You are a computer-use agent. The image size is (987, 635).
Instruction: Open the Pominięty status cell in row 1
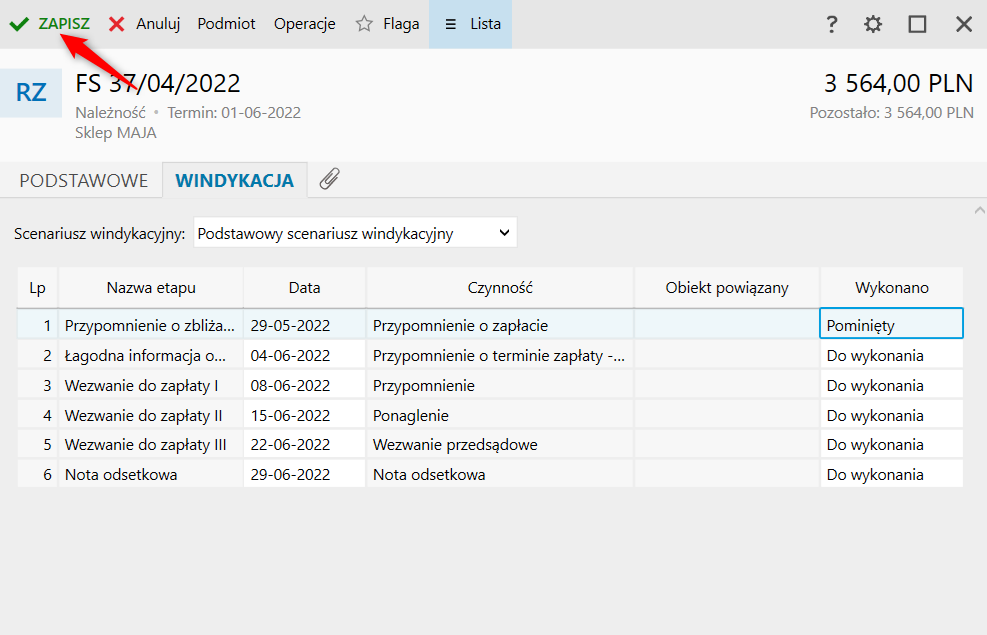pos(891,325)
